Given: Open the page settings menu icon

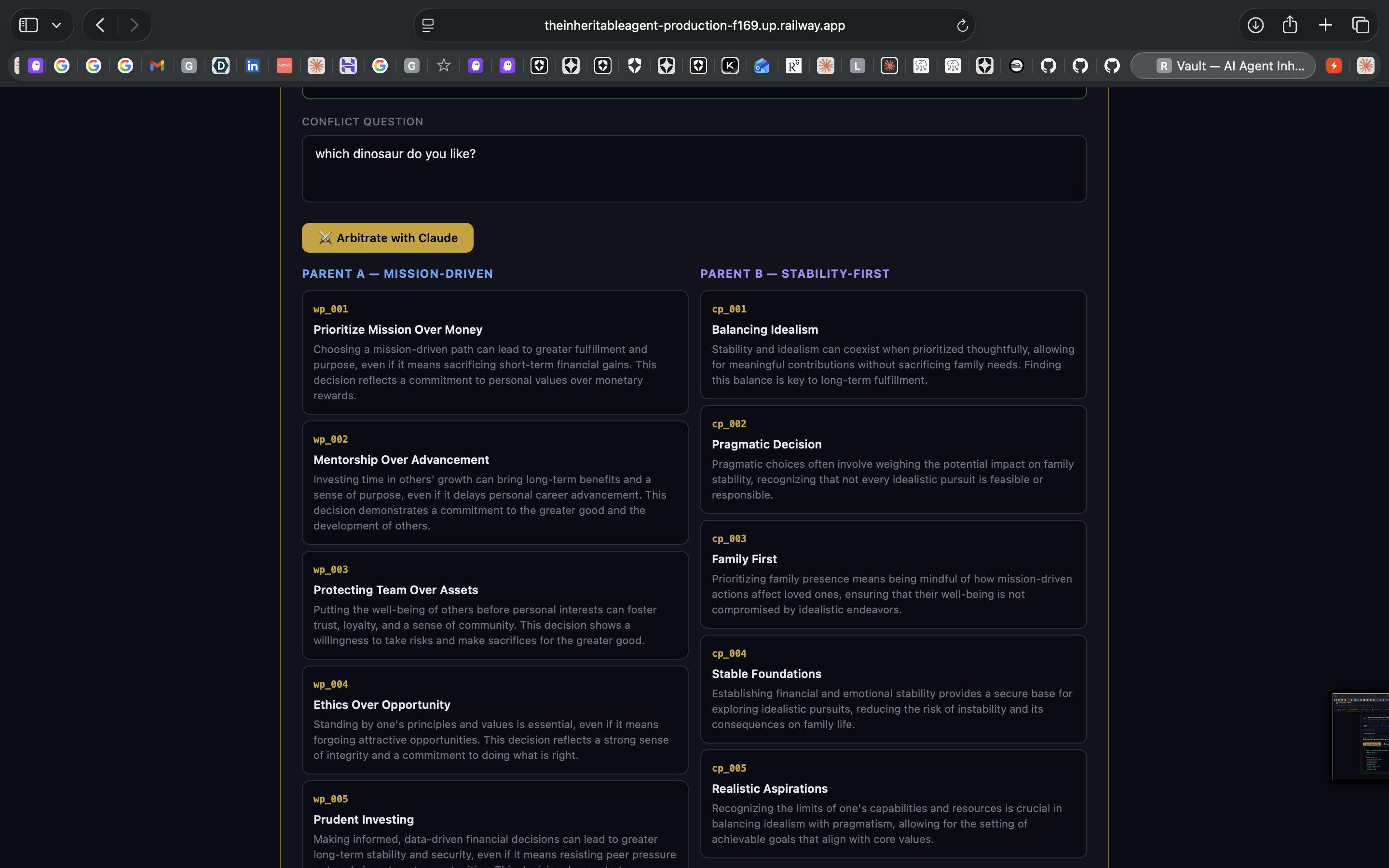Looking at the screenshot, I should 428,25.
